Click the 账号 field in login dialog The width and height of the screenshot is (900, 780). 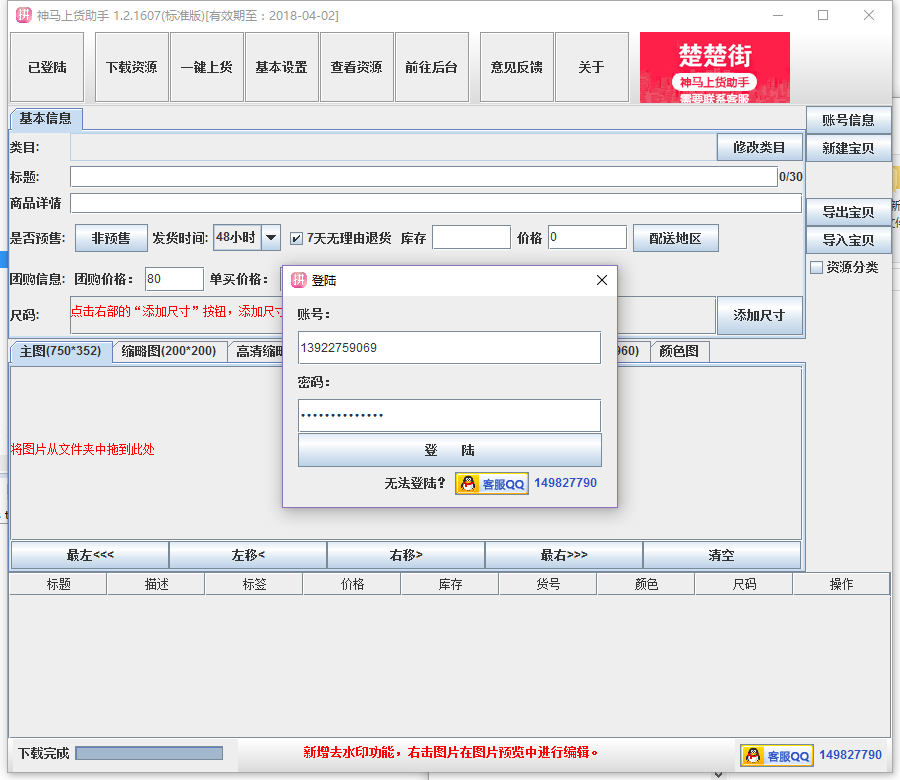coord(449,348)
